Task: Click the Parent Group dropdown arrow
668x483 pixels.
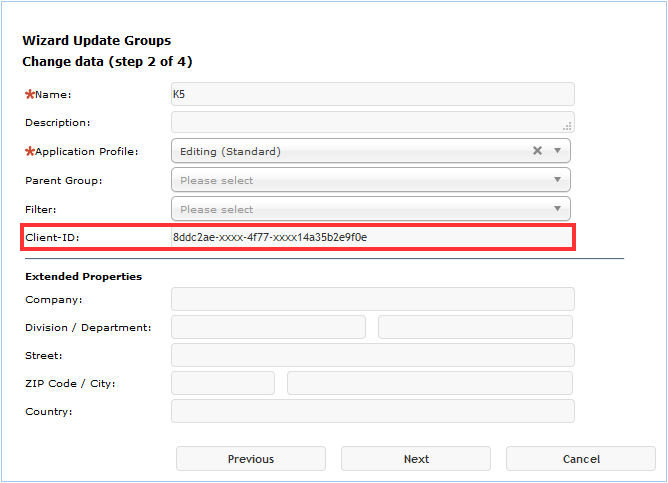Action: pyautogui.click(x=557, y=180)
